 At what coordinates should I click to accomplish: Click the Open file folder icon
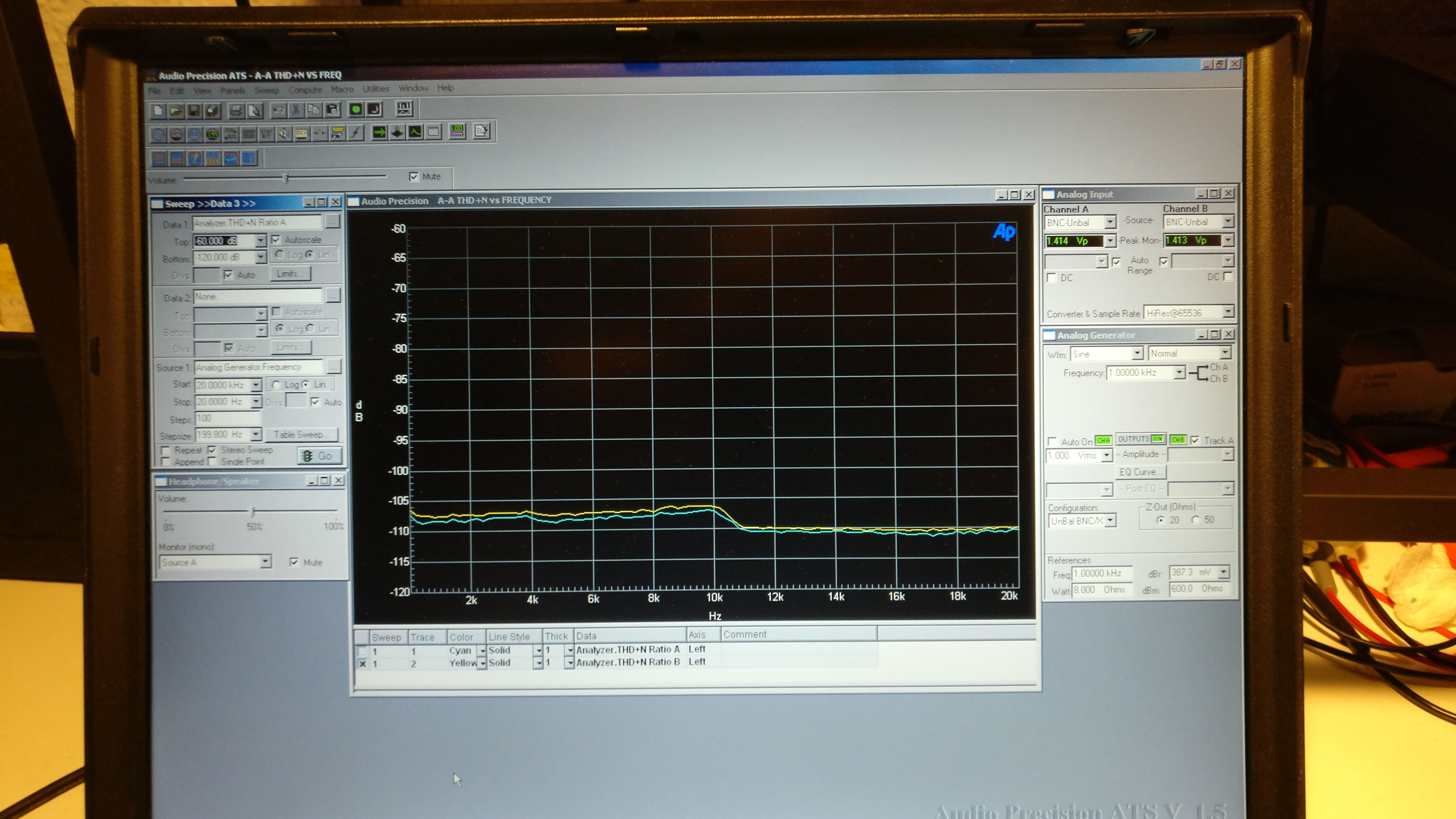[176, 111]
